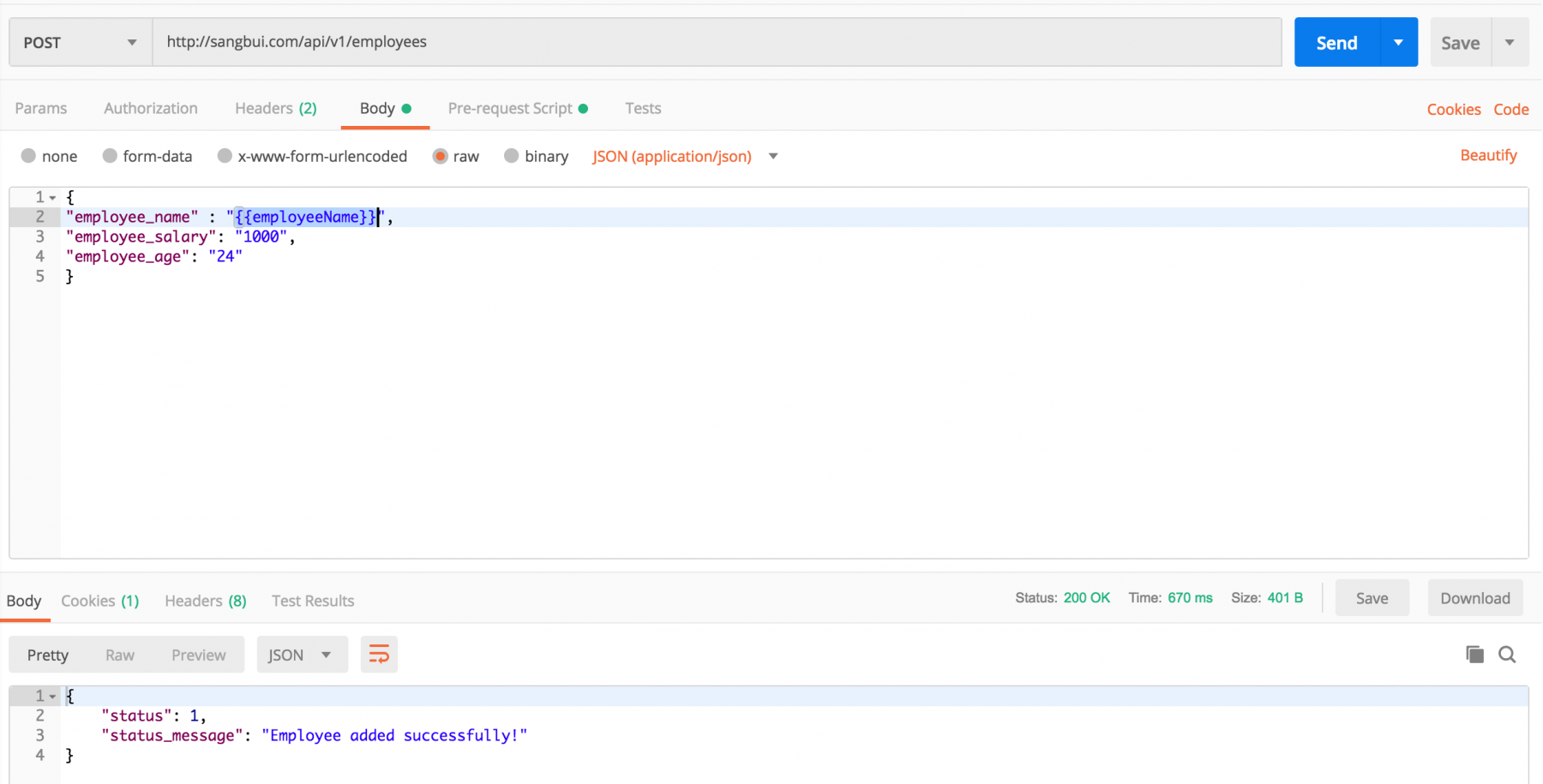Collapse the JSON object at line 1
Screen dimensions: 1543x784
[52, 196]
